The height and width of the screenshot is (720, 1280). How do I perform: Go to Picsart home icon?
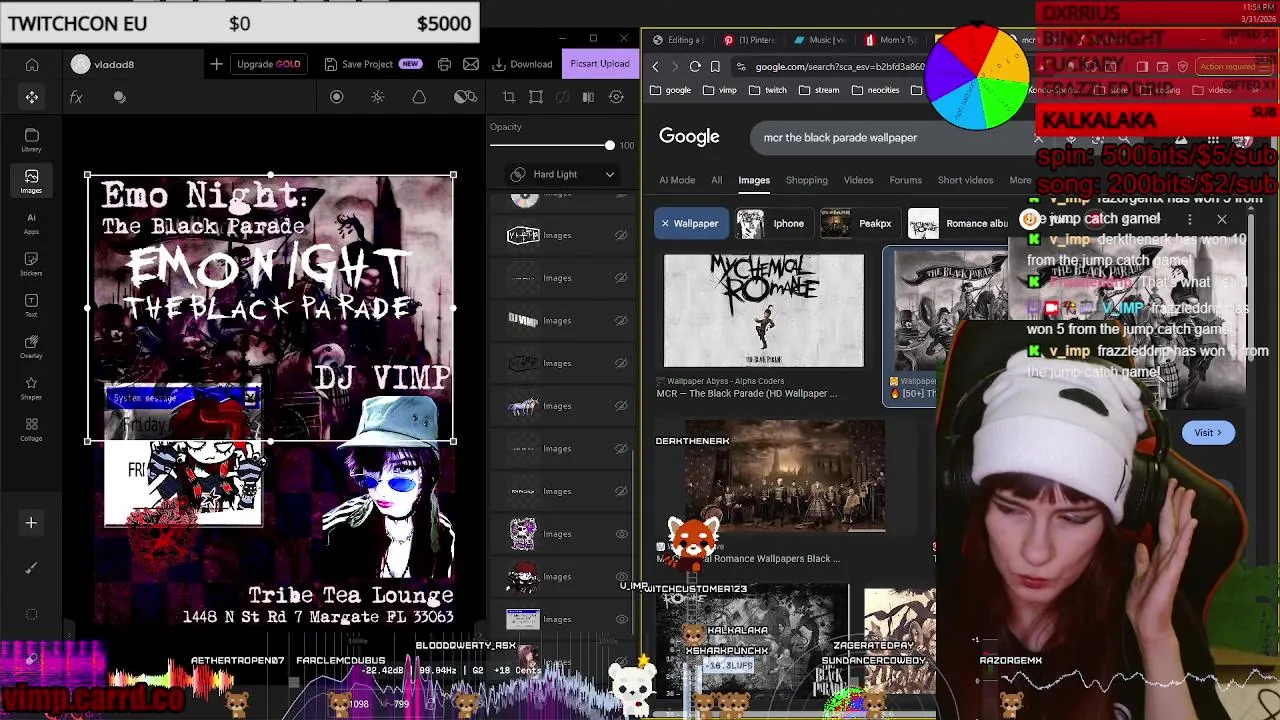pos(32,64)
